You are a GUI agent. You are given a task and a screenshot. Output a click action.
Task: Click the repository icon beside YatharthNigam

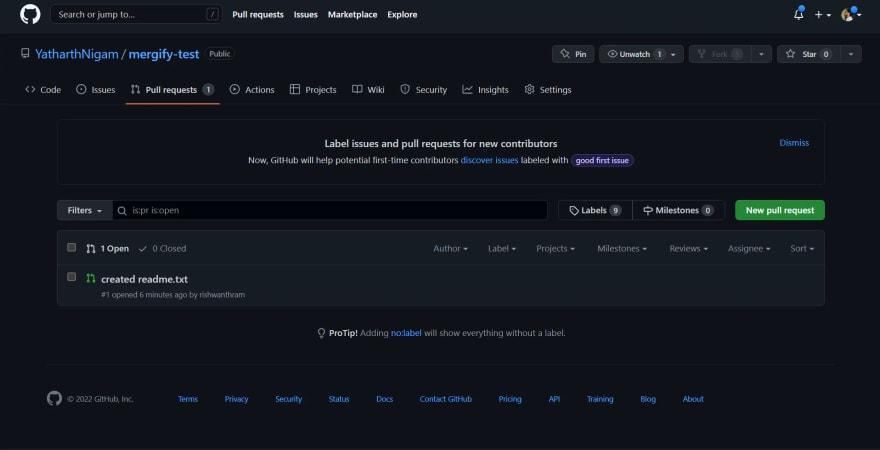[25, 54]
